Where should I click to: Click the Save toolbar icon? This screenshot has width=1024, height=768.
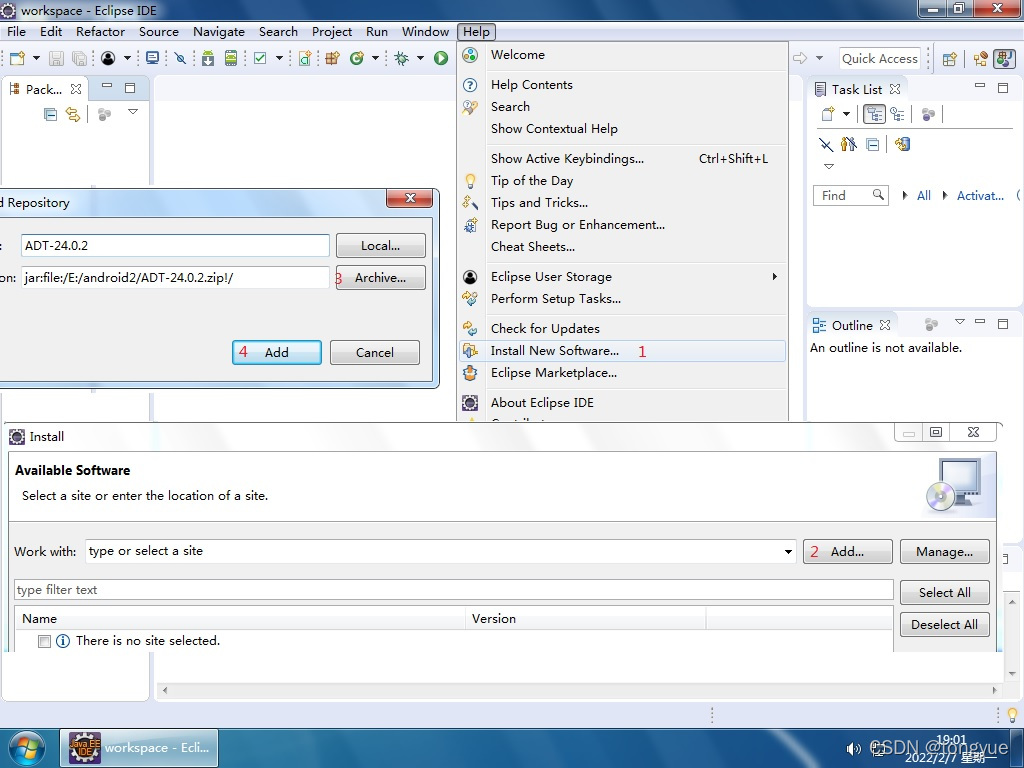[57, 58]
